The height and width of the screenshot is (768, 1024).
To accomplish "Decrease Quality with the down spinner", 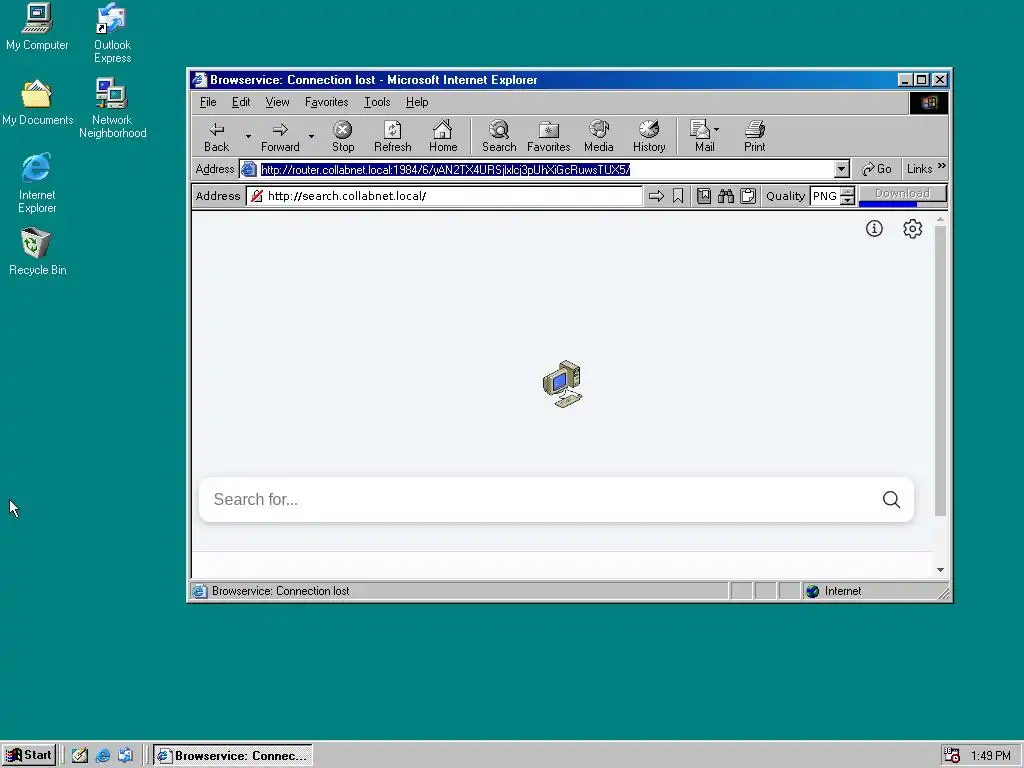I will 848,200.
